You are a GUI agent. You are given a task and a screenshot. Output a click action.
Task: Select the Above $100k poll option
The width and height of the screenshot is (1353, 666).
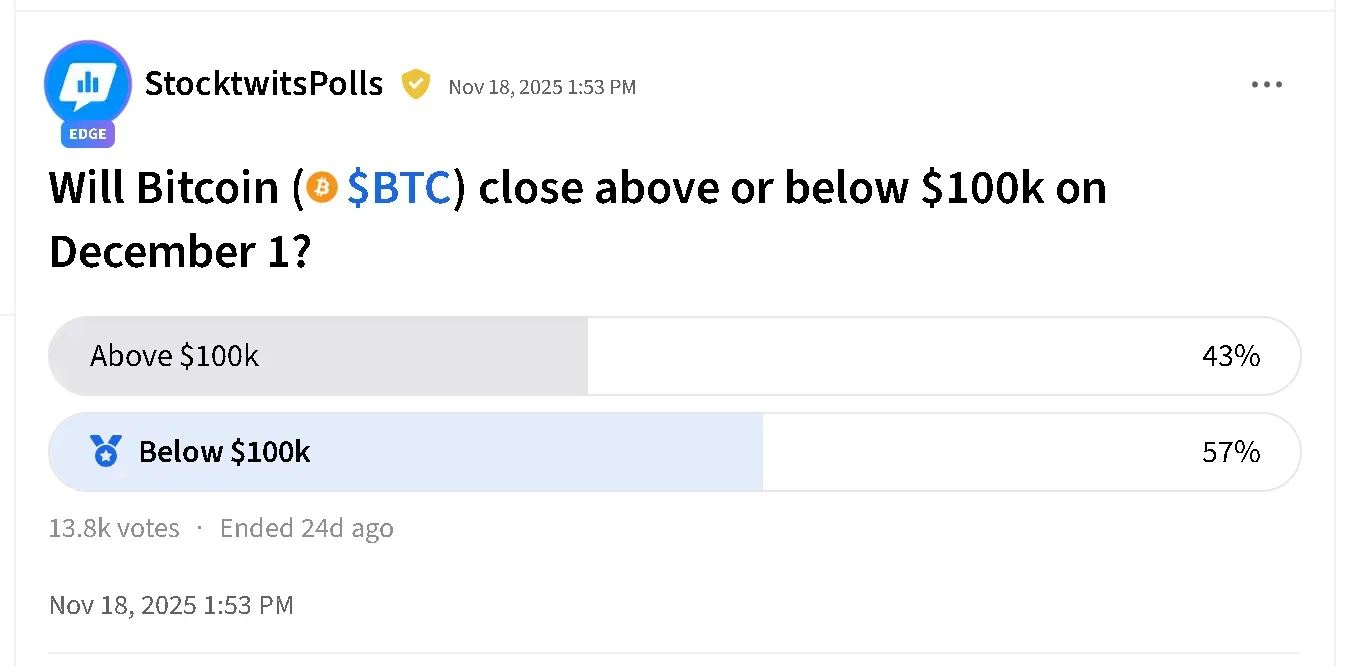(175, 356)
